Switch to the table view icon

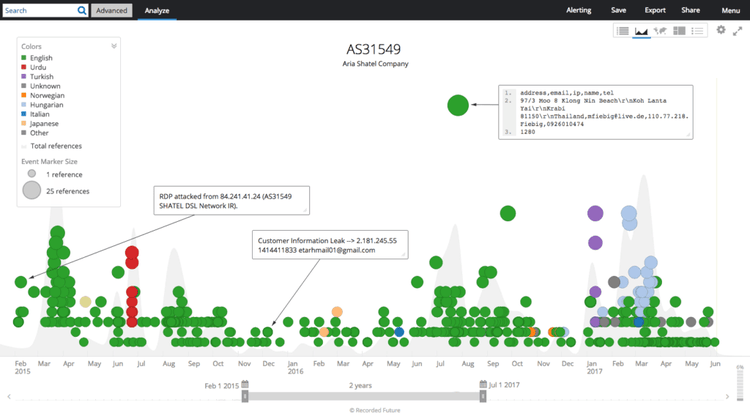pos(623,31)
